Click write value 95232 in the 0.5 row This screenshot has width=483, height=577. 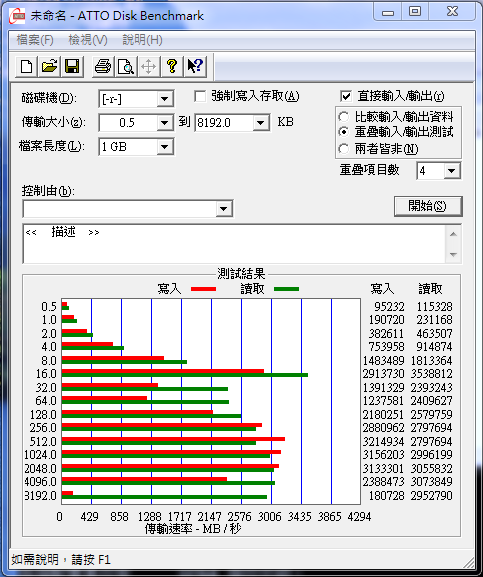(x=389, y=307)
